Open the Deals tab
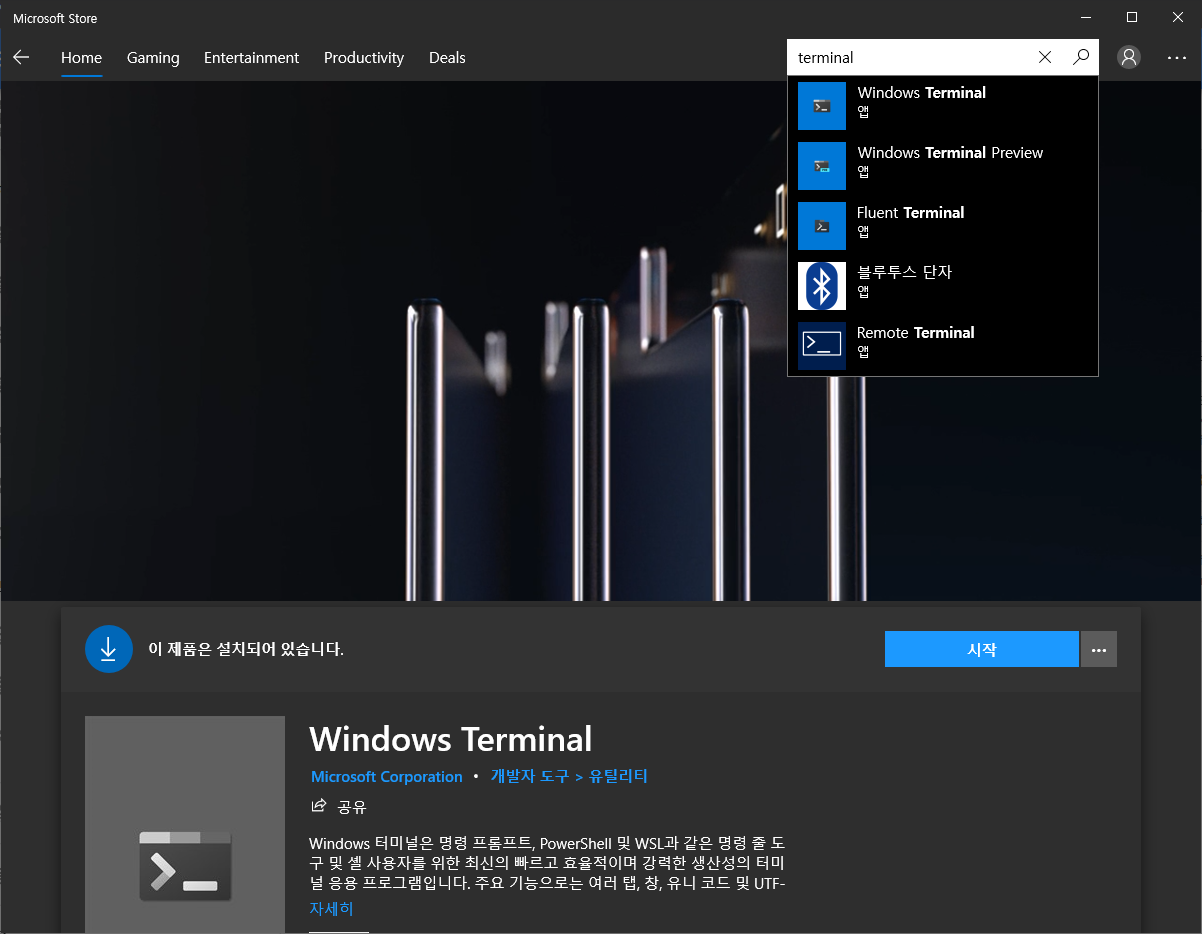The height and width of the screenshot is (934, 1202). 447,58
